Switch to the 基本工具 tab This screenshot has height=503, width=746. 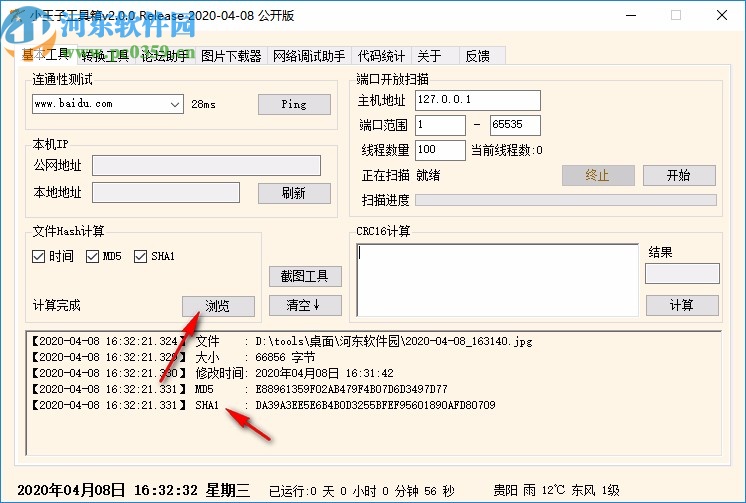point(46,55)
